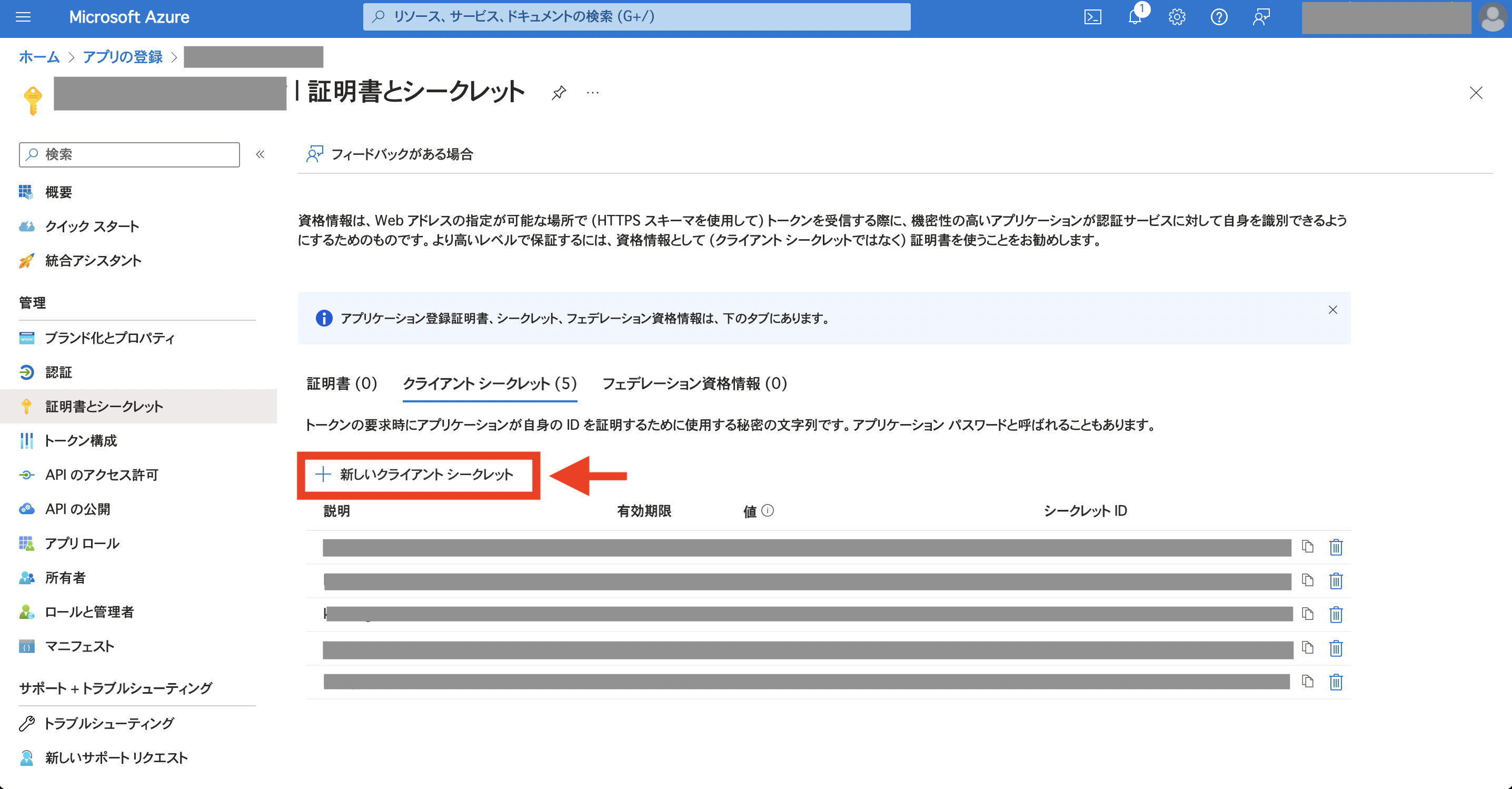Delete the fifth secret row
Viewport: 1512px width, 789px height.
1336,682
